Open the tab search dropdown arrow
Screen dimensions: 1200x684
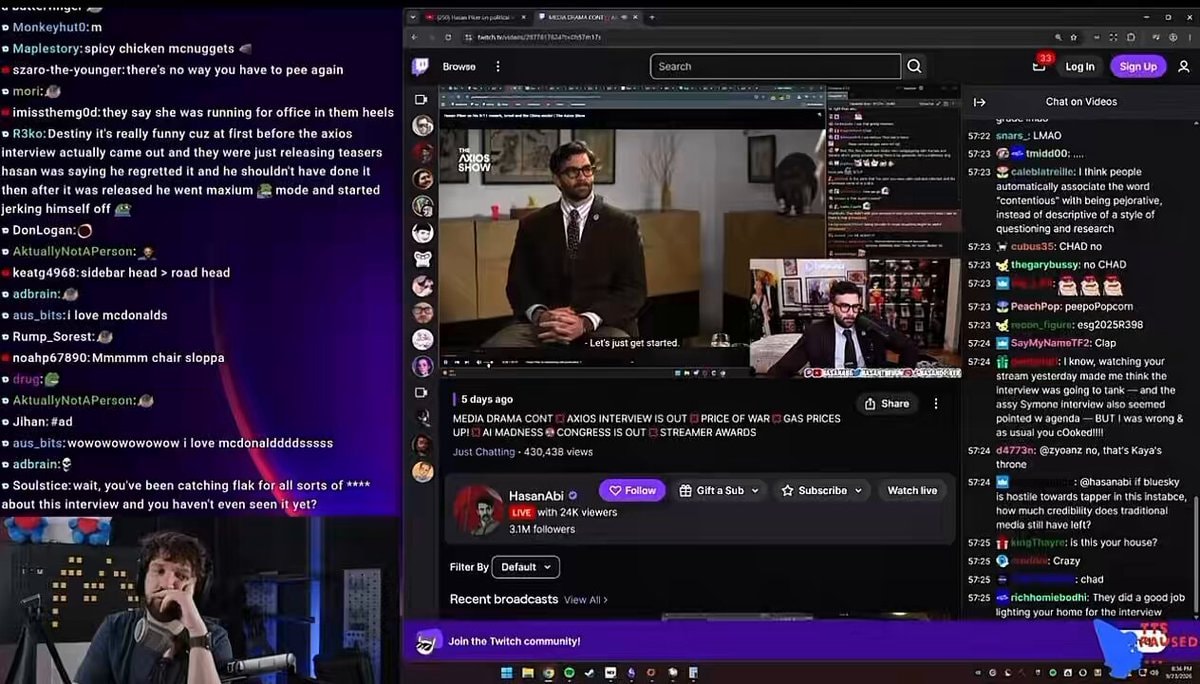pos(413,17)
